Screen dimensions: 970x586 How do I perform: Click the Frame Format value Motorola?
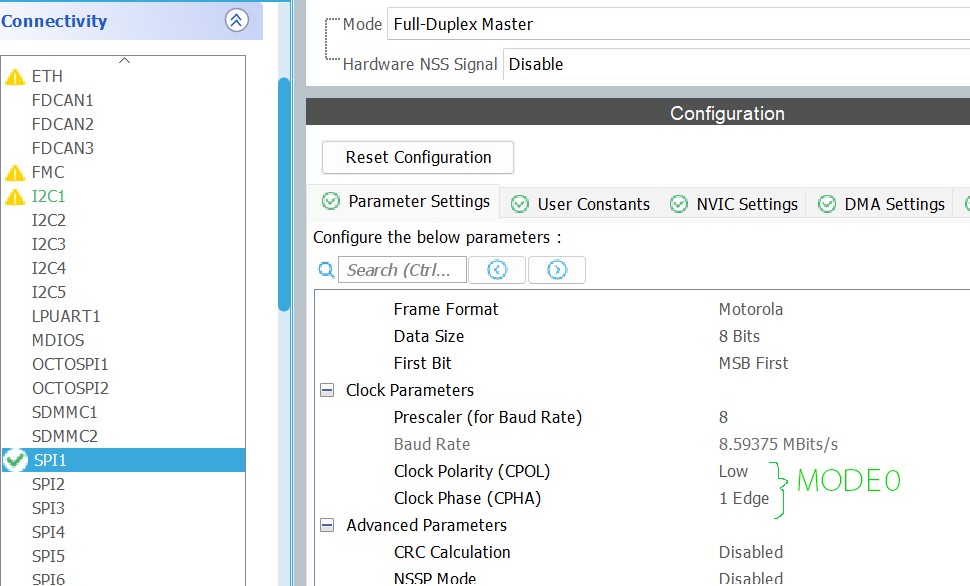tap(750, 309)
